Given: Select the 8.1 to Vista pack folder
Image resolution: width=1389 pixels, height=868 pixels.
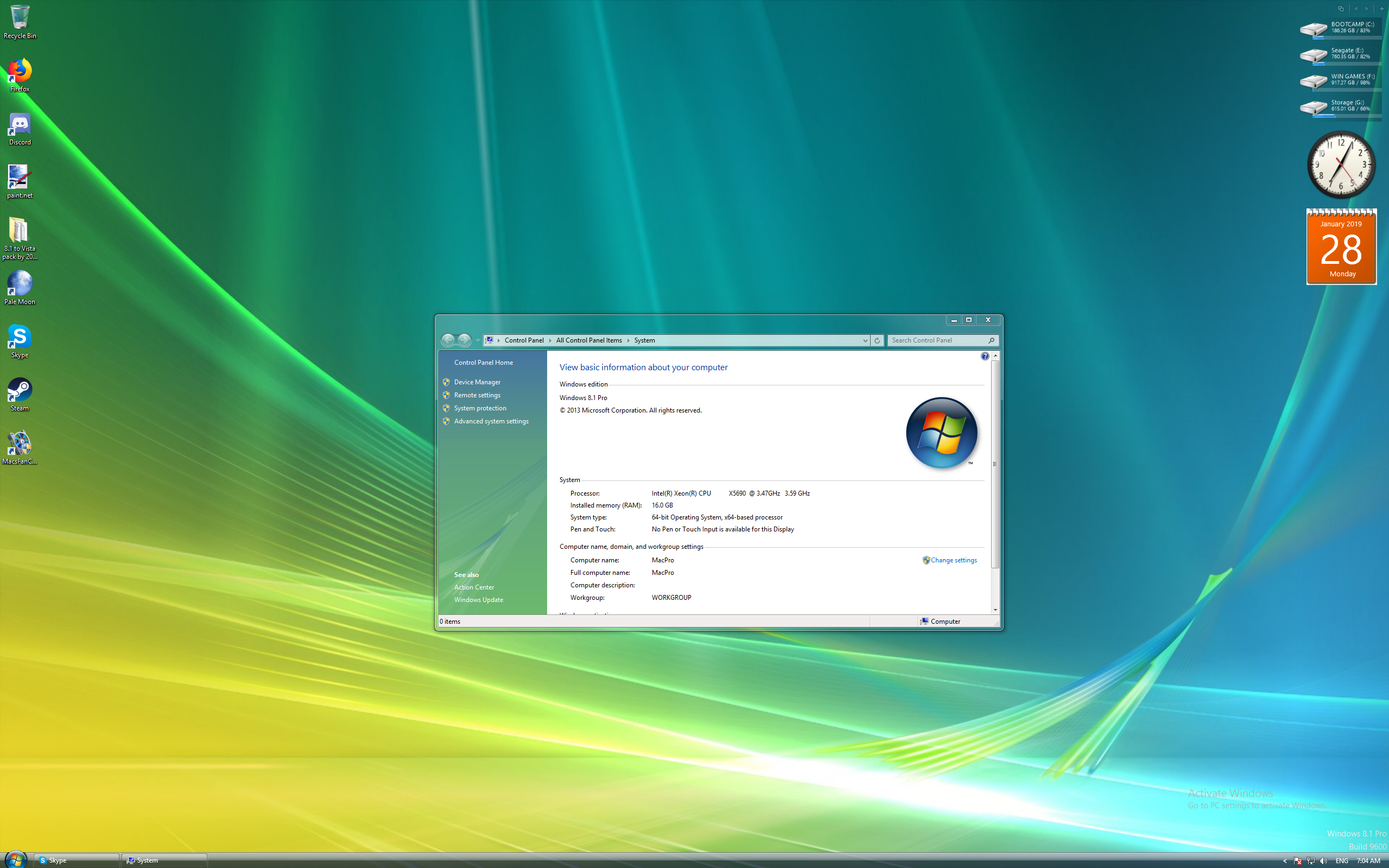Looking at the screenshot, I should point(20,238).
